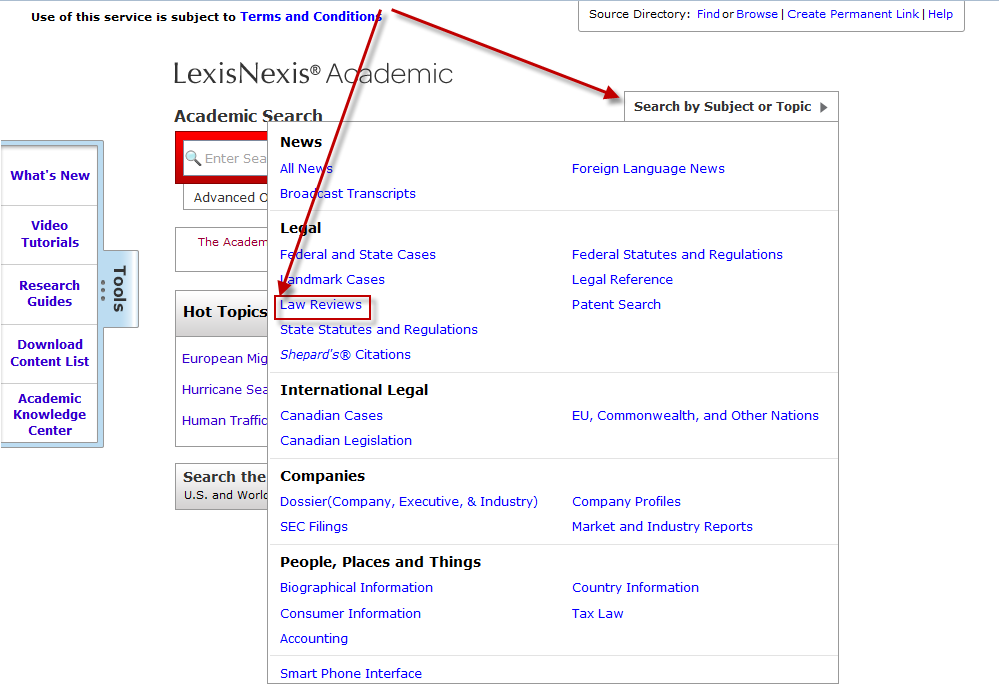Viewport: 999px width, 688px height.
Task: Open Create Permanent Link
Action: [853, 14]
